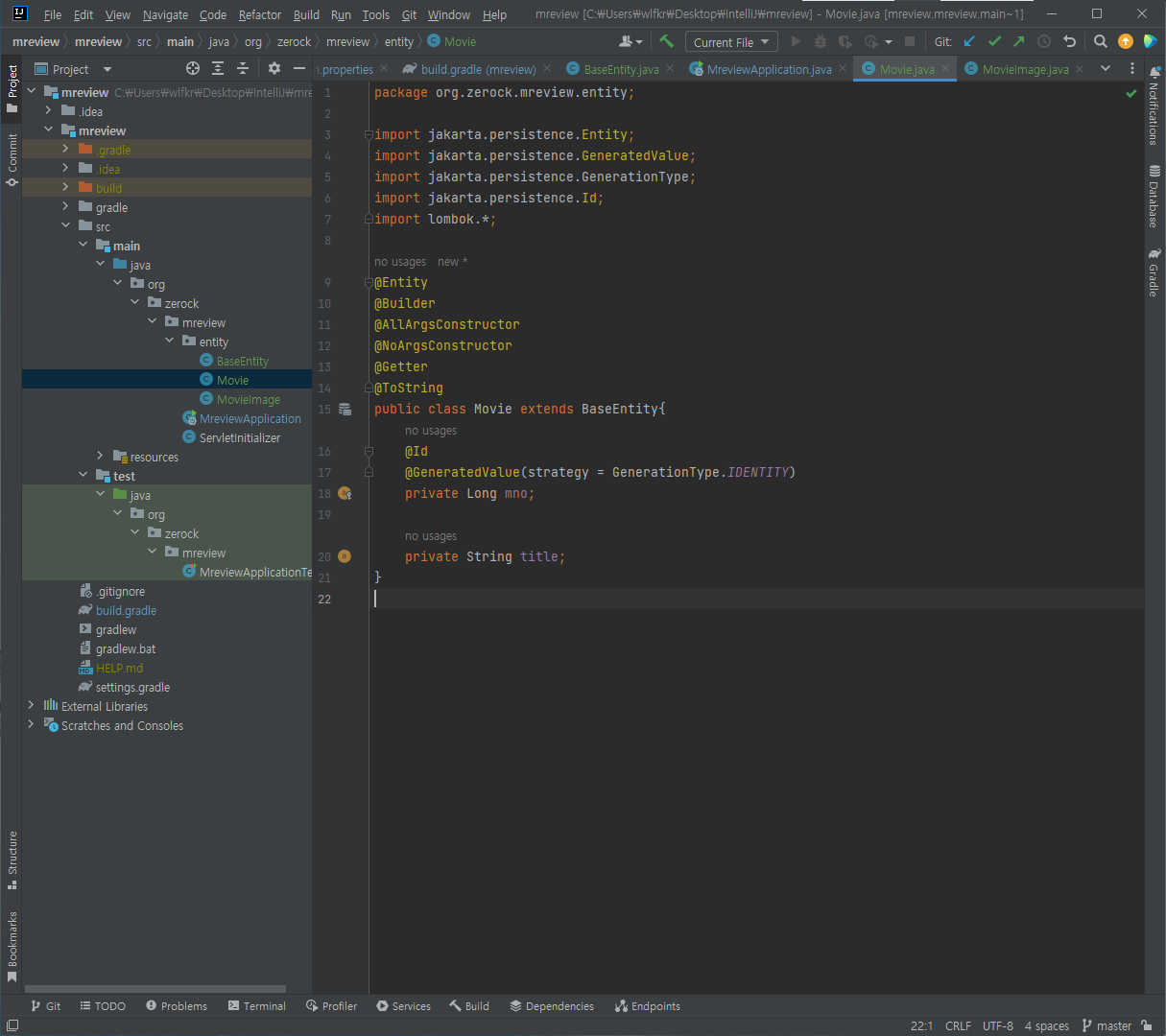The width and height of the screenshot is (1166, 1036).
Task: Click the gutter icon on the title field line
Action: (345, 556)
